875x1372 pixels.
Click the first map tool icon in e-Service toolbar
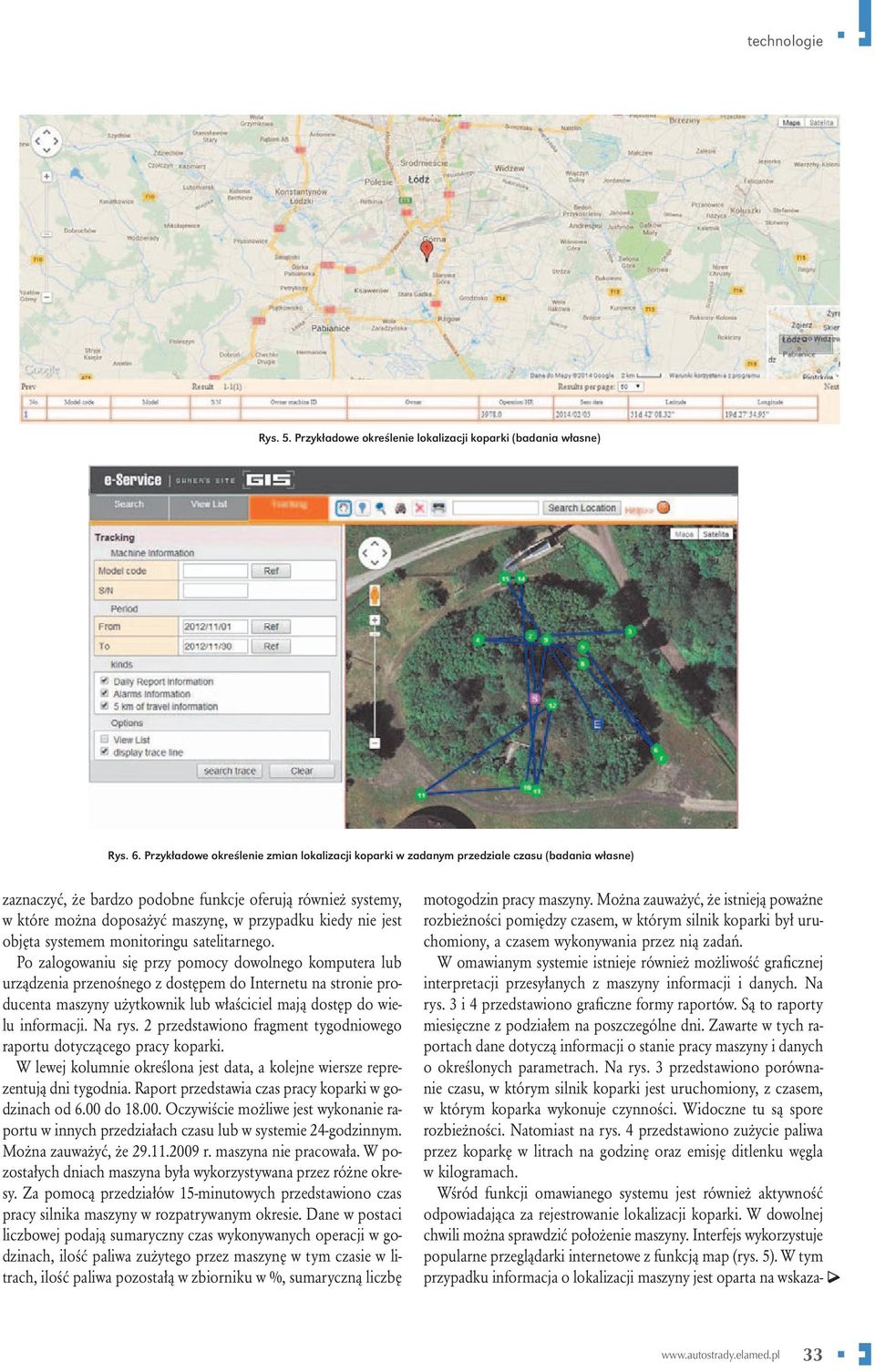[344, 507]
